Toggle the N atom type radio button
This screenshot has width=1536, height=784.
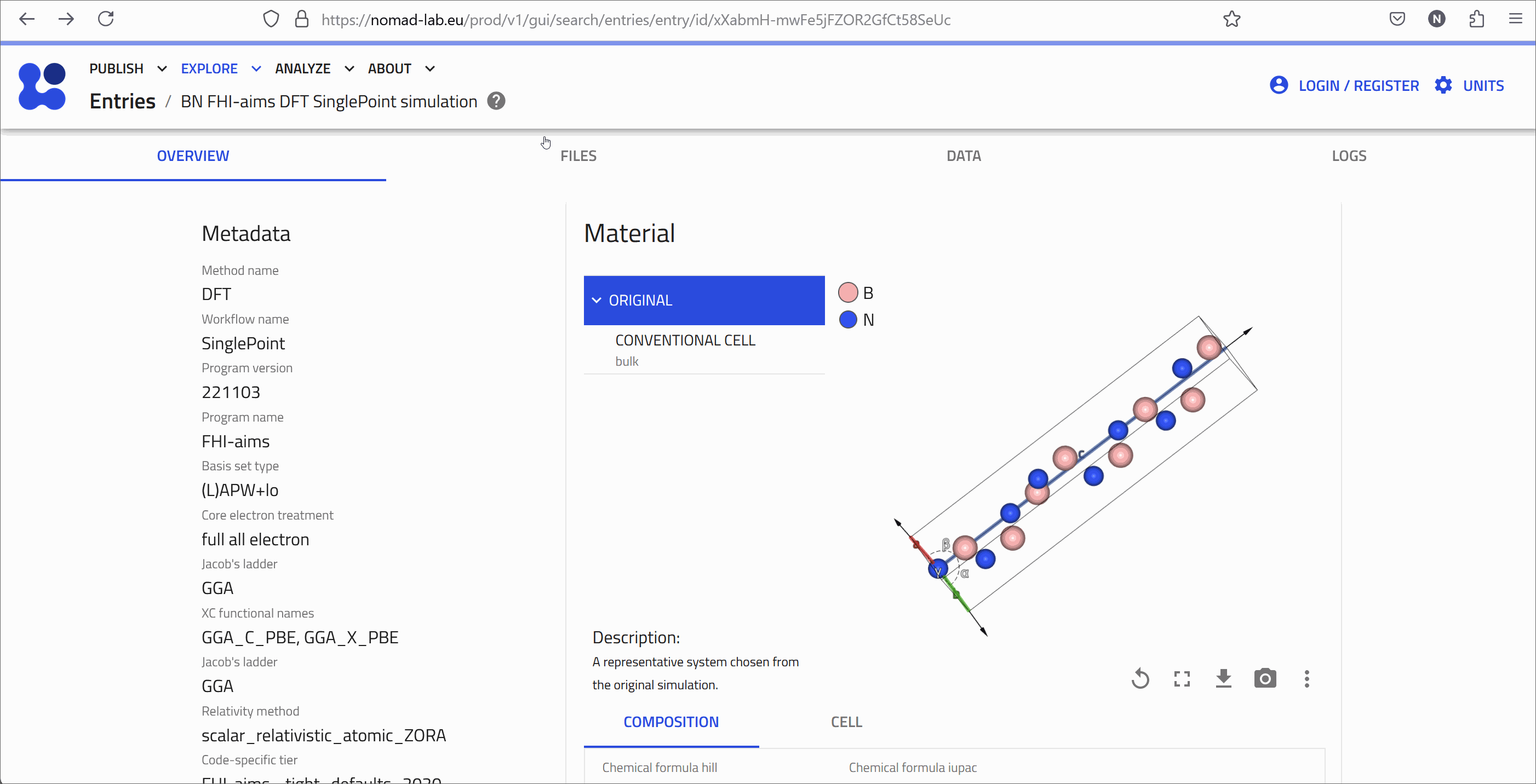tap(847, 319)
